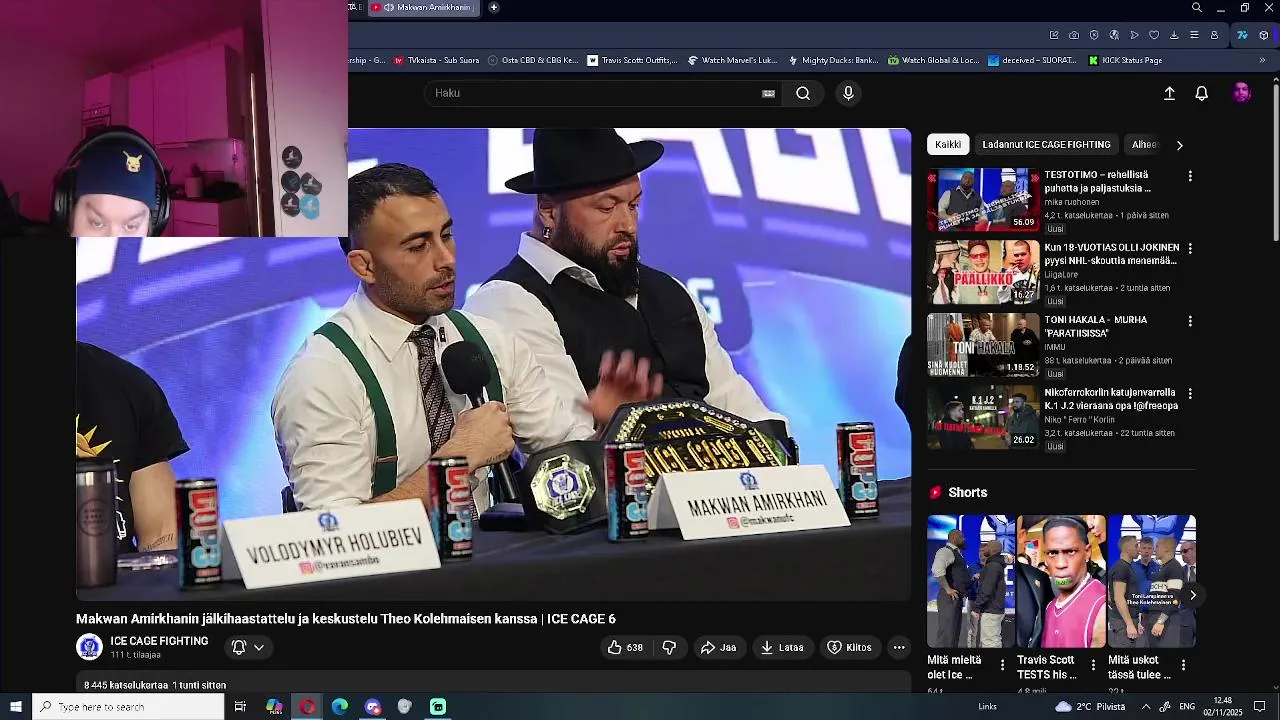Open more actions menu under video
The width and height of the screenshot is (1280, 720).
point(899,647)
